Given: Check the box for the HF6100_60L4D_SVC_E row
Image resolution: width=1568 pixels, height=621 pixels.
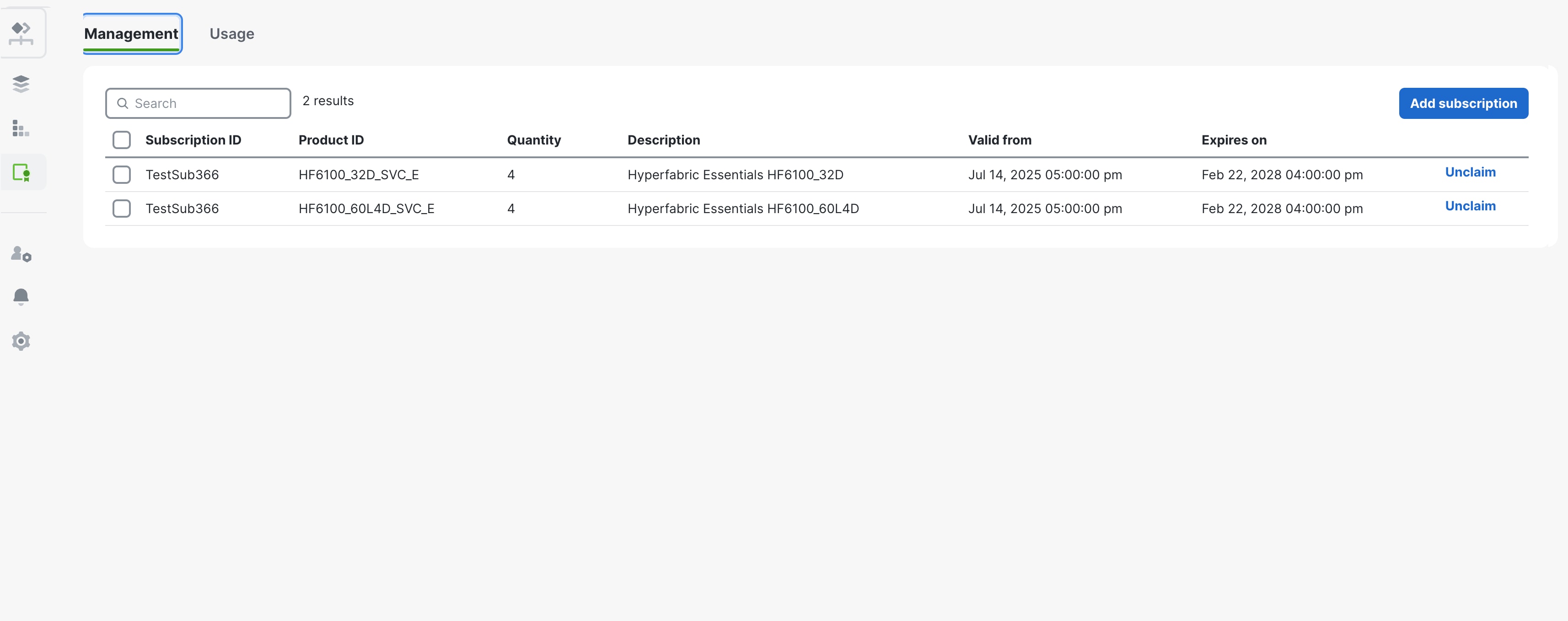Looking at the screenshot, I should [x=122, y=208].
